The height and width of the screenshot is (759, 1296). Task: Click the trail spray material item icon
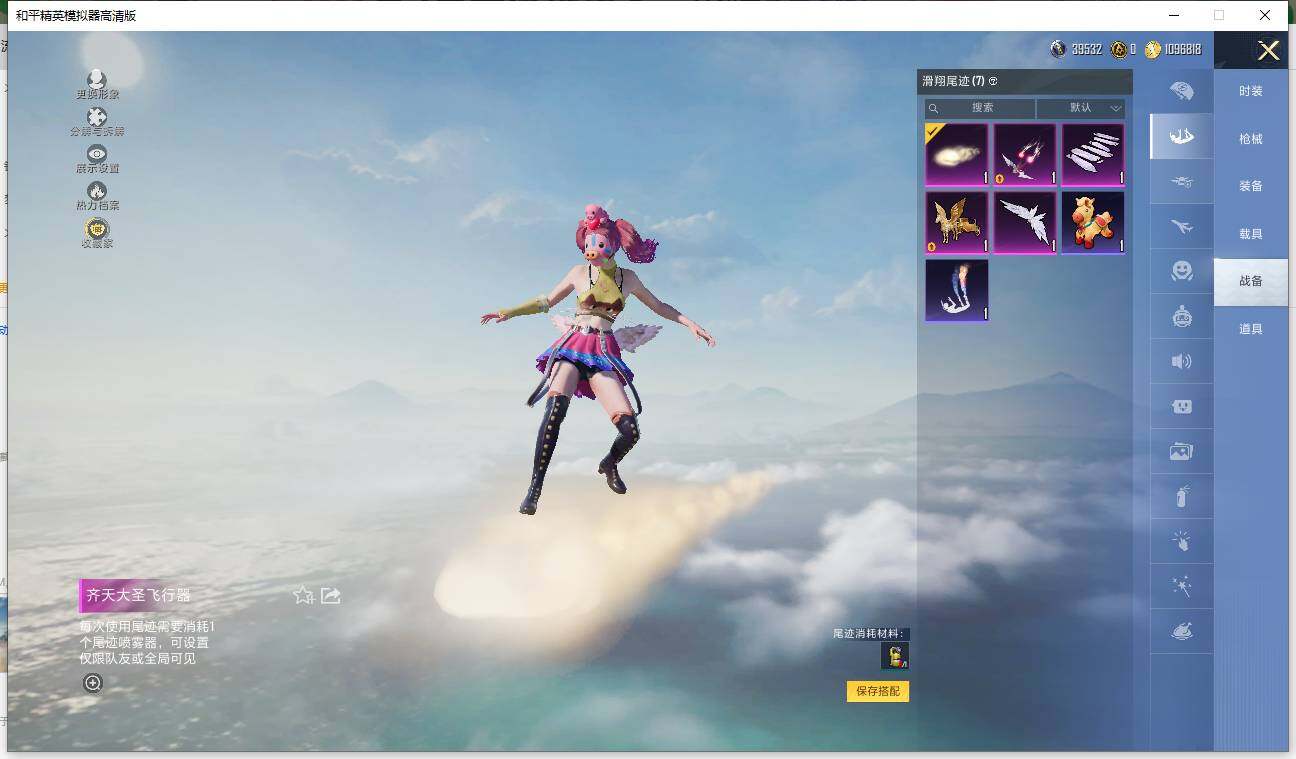[895, 656]
